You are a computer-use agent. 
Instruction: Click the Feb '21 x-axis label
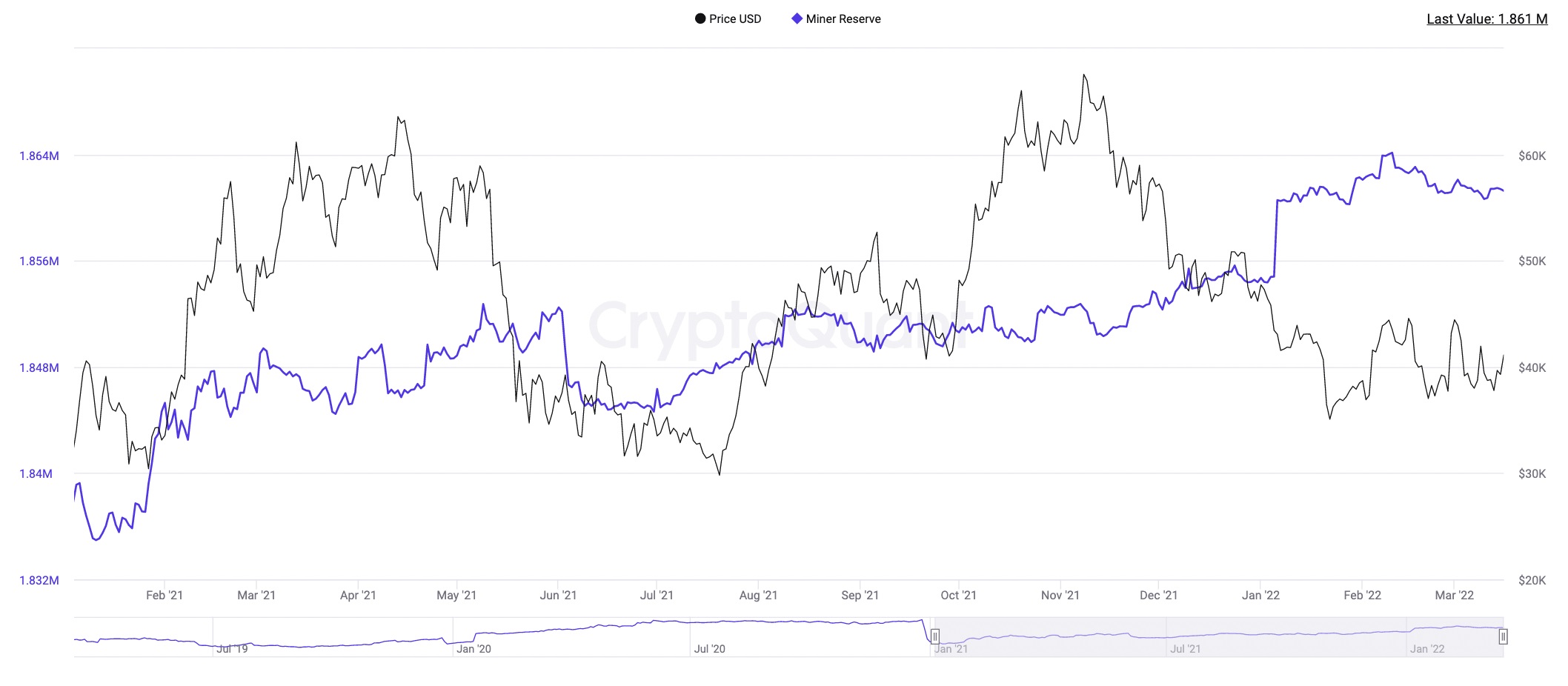coord(165,595)
